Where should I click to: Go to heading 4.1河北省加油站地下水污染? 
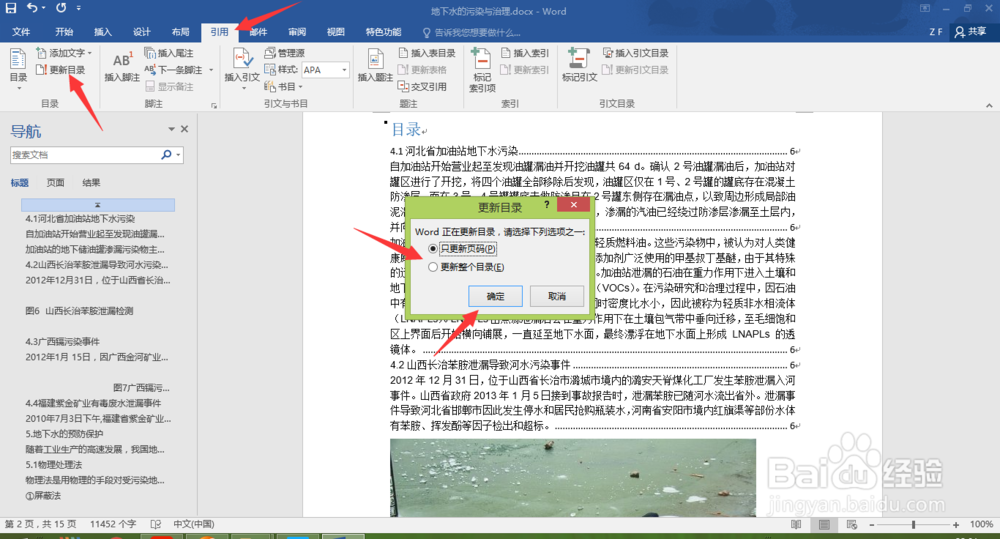pyautogui.click(x=80, y=219)
